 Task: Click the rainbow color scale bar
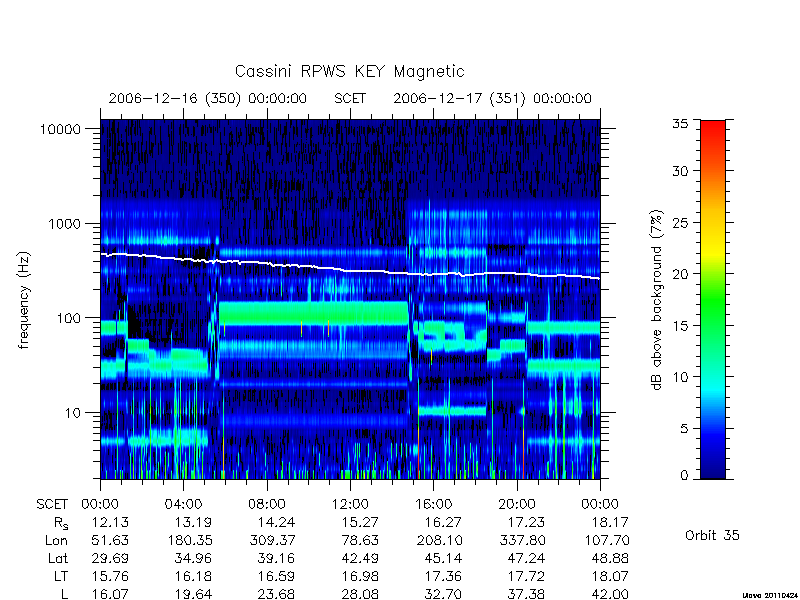[713, 299]
